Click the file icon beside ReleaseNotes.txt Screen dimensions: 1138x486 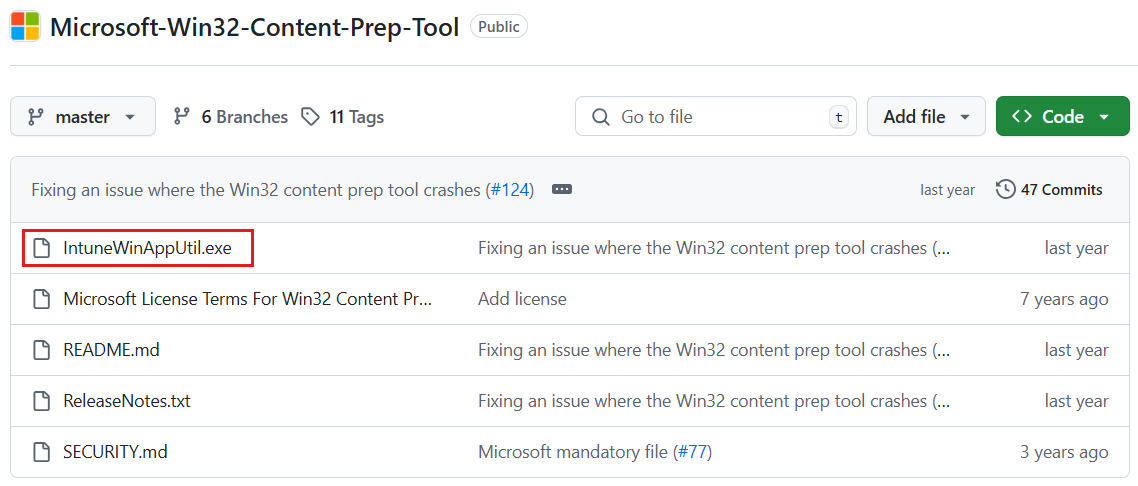41,401
